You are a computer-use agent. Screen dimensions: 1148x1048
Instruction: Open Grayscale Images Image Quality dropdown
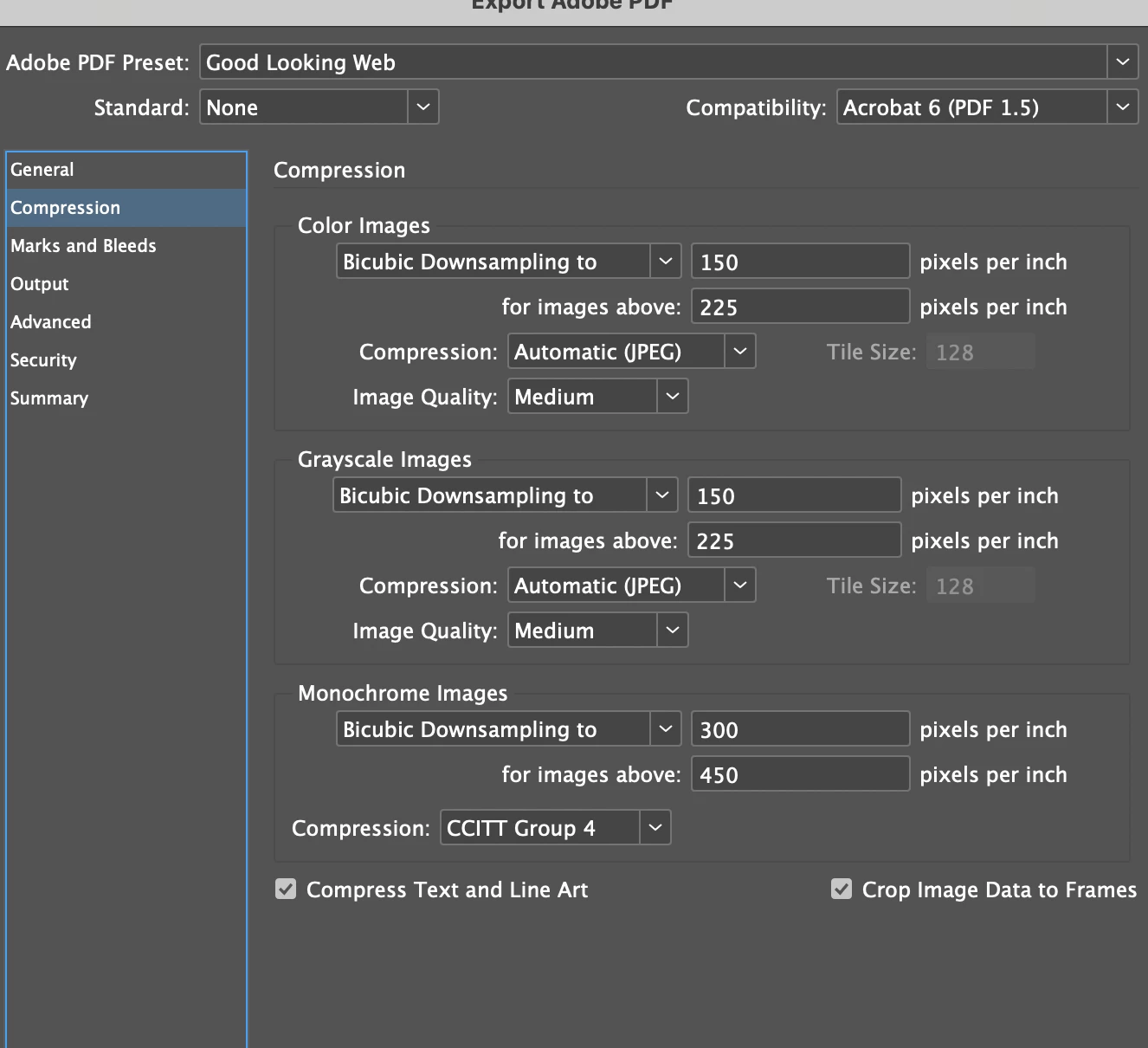click(597, 631)
